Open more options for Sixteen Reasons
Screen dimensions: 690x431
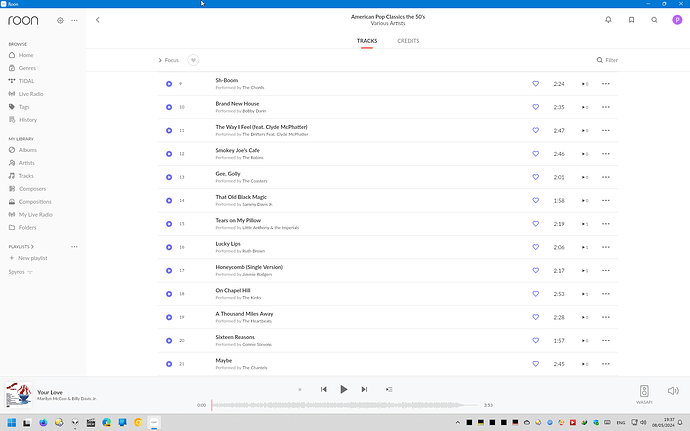[606, 340]
